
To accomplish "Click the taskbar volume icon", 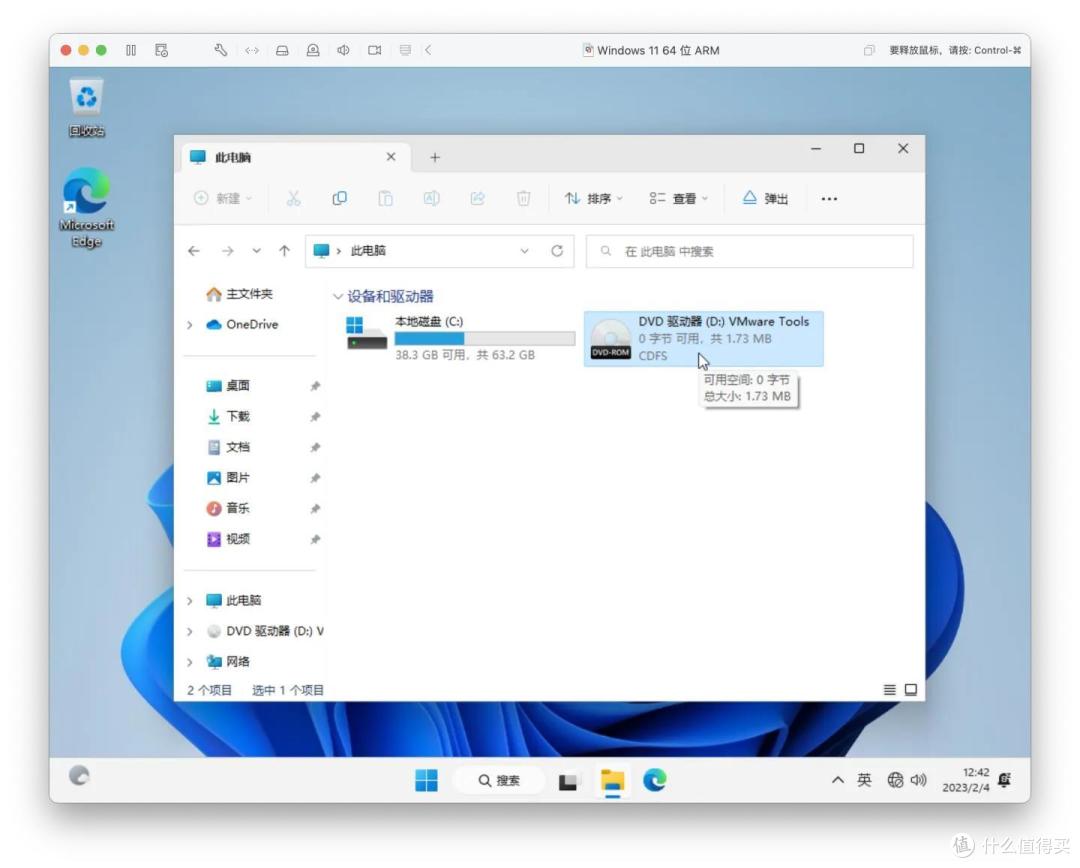I will (918, 780).
